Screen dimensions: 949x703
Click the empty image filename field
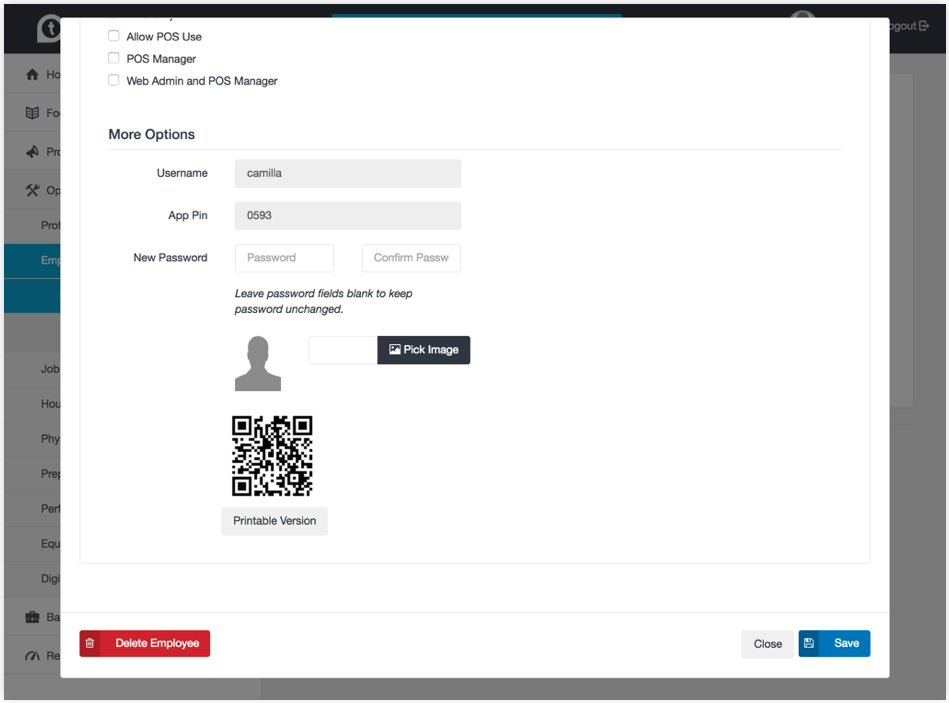click(x=343, y=350)
